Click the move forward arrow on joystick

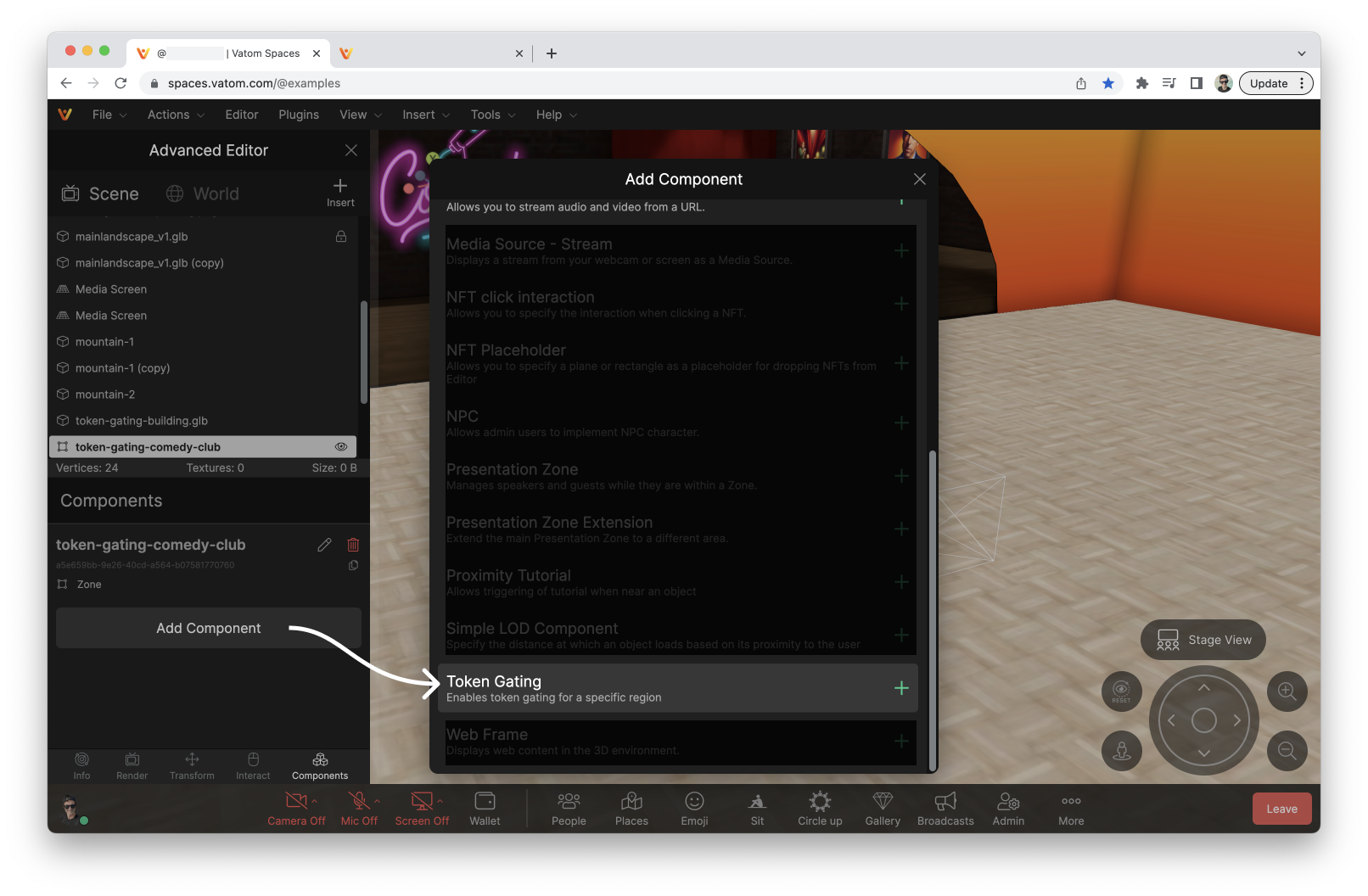[1204, 687]
